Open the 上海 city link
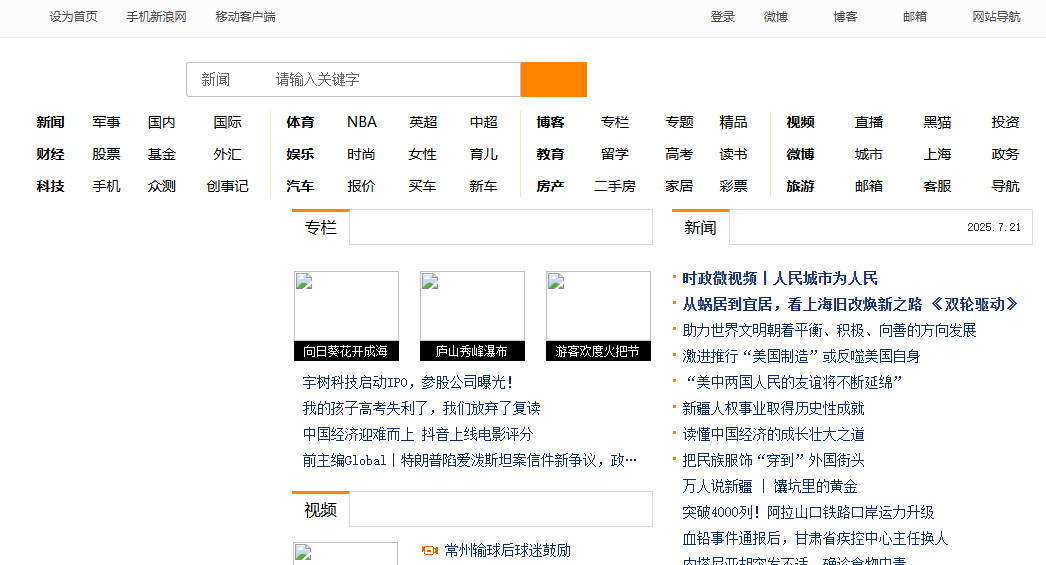1046x565 pixels. [x=937, y=154]
